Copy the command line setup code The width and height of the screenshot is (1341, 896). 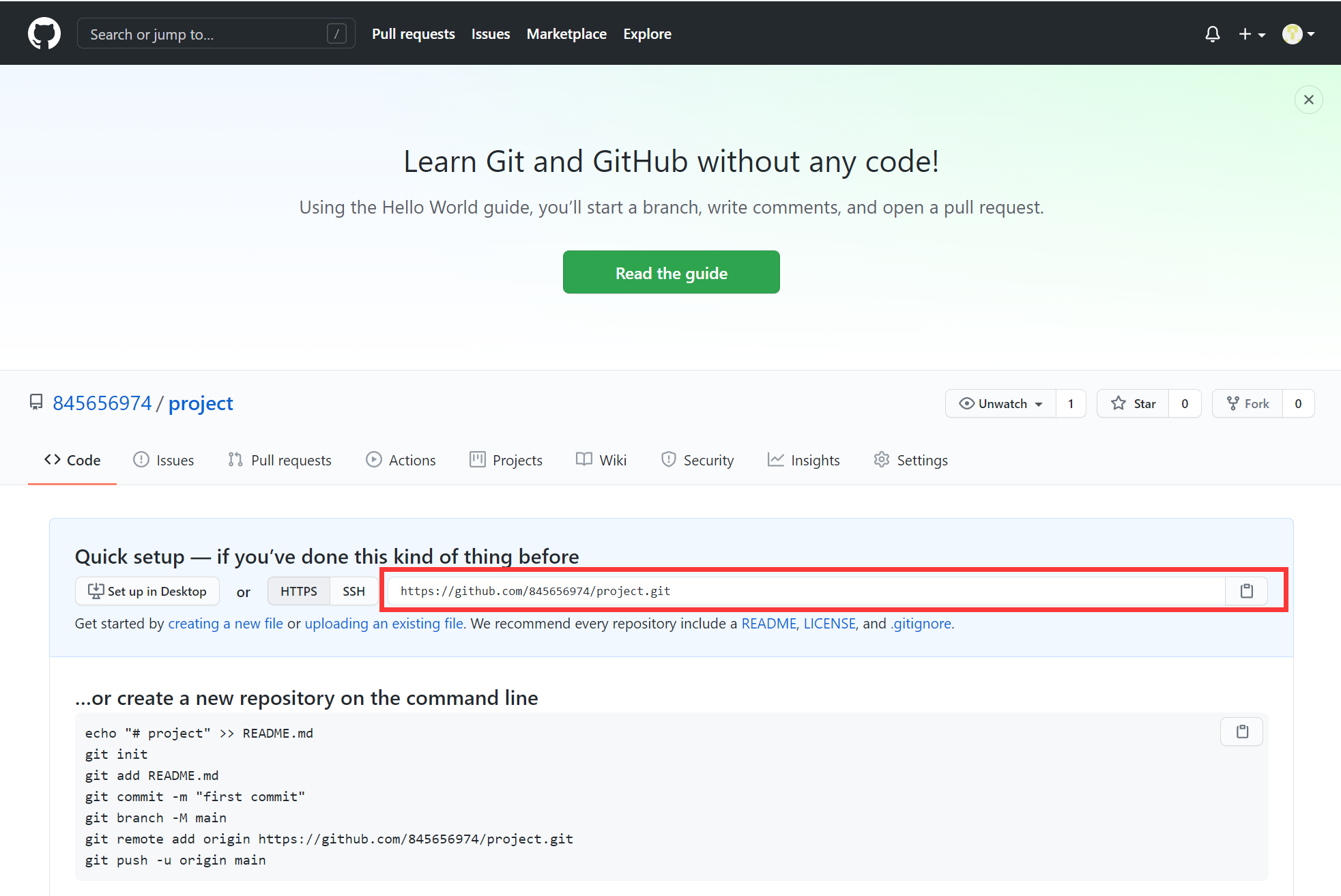(x=1241, y=732)
